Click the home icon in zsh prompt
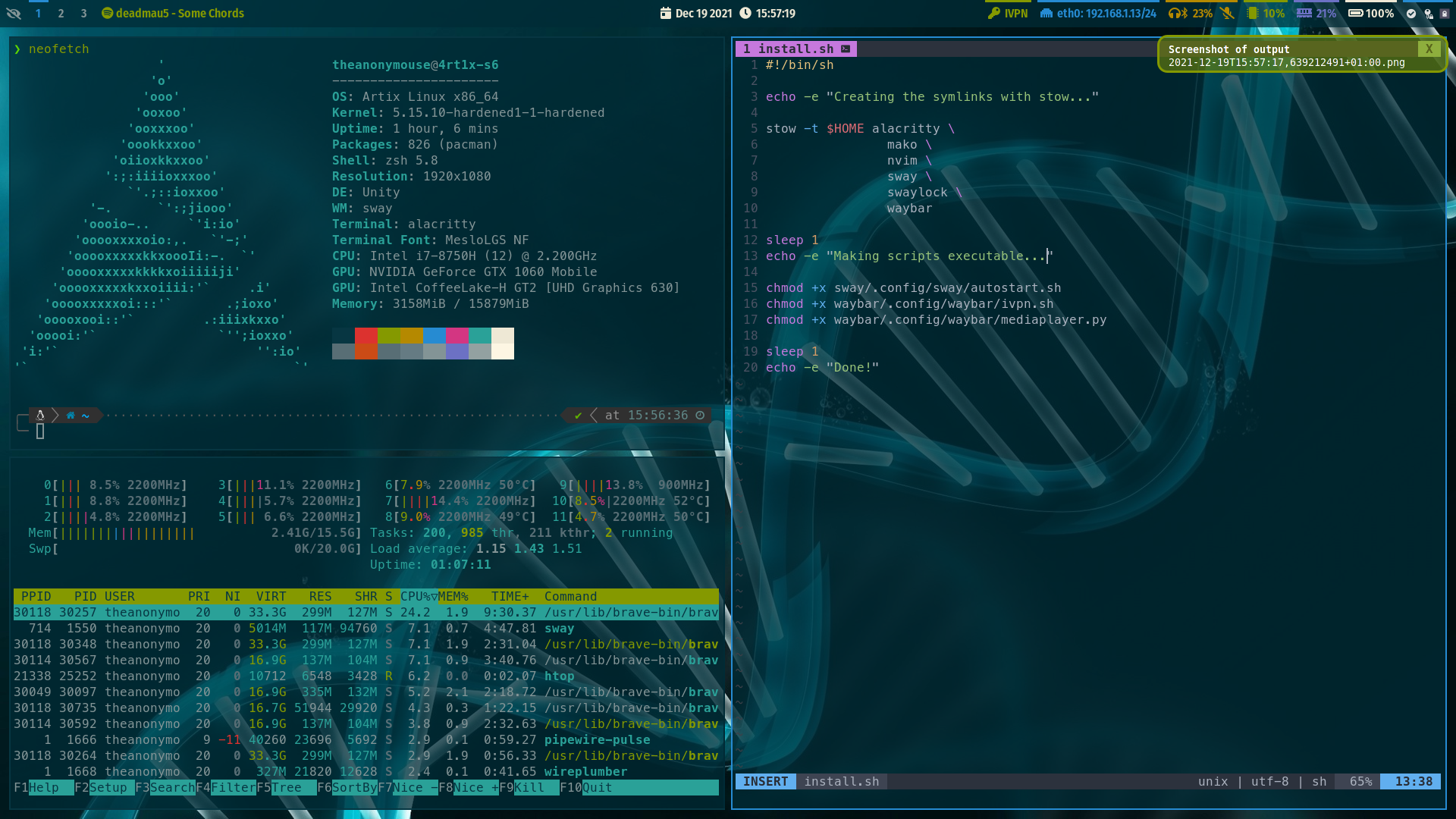 (x=71, y=415)
